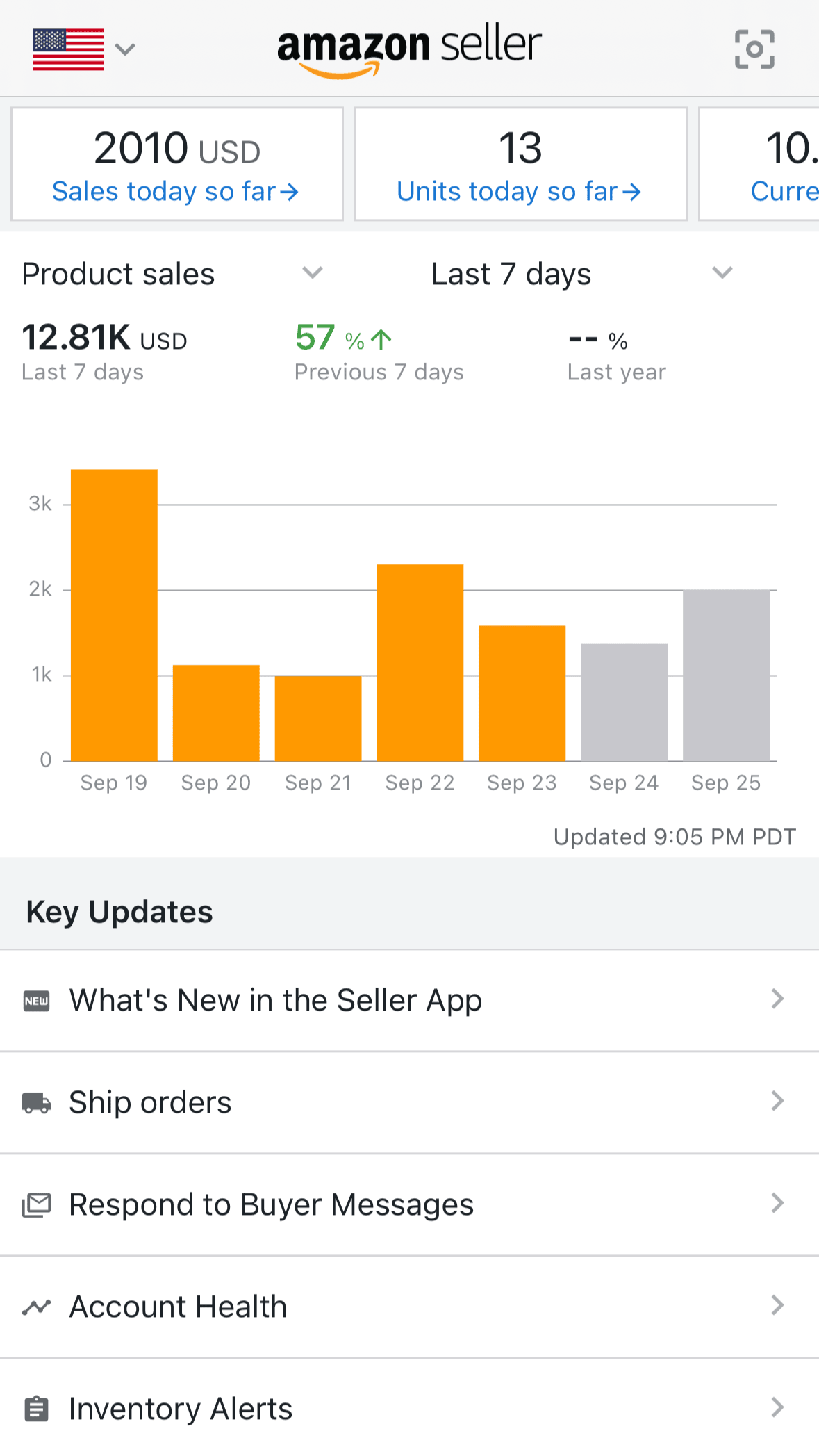The image size is (819, 1456).
Task: Open Respond to Buyer Messages
Action: [272, 1205]
